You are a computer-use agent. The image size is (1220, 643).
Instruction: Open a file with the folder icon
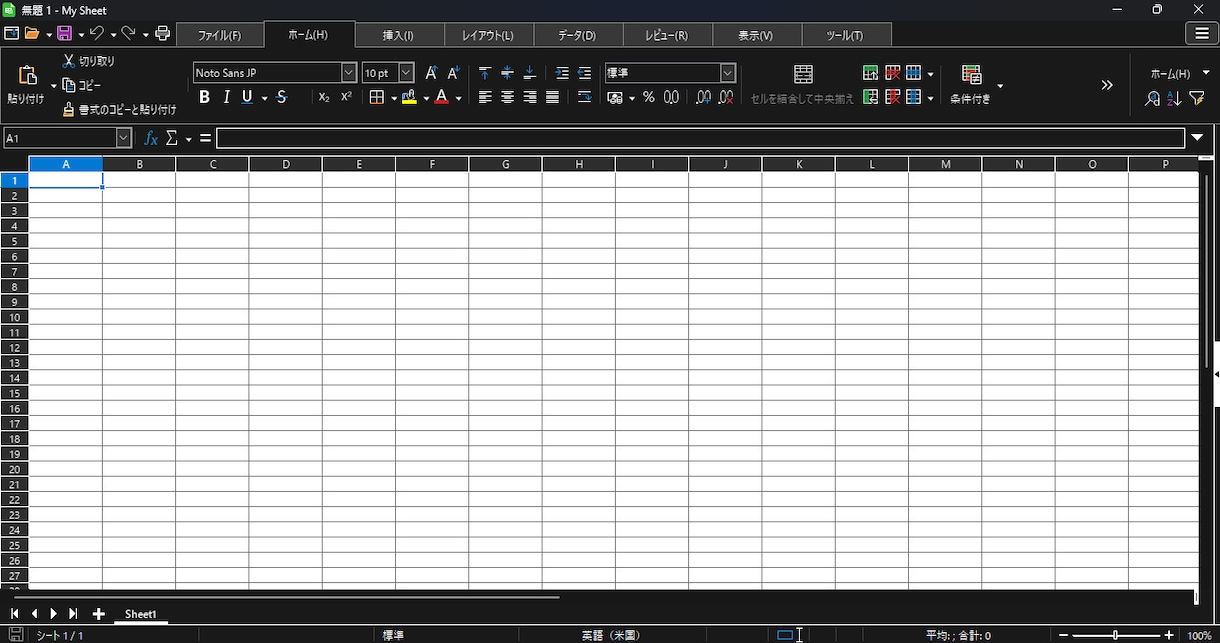(32, 33)
